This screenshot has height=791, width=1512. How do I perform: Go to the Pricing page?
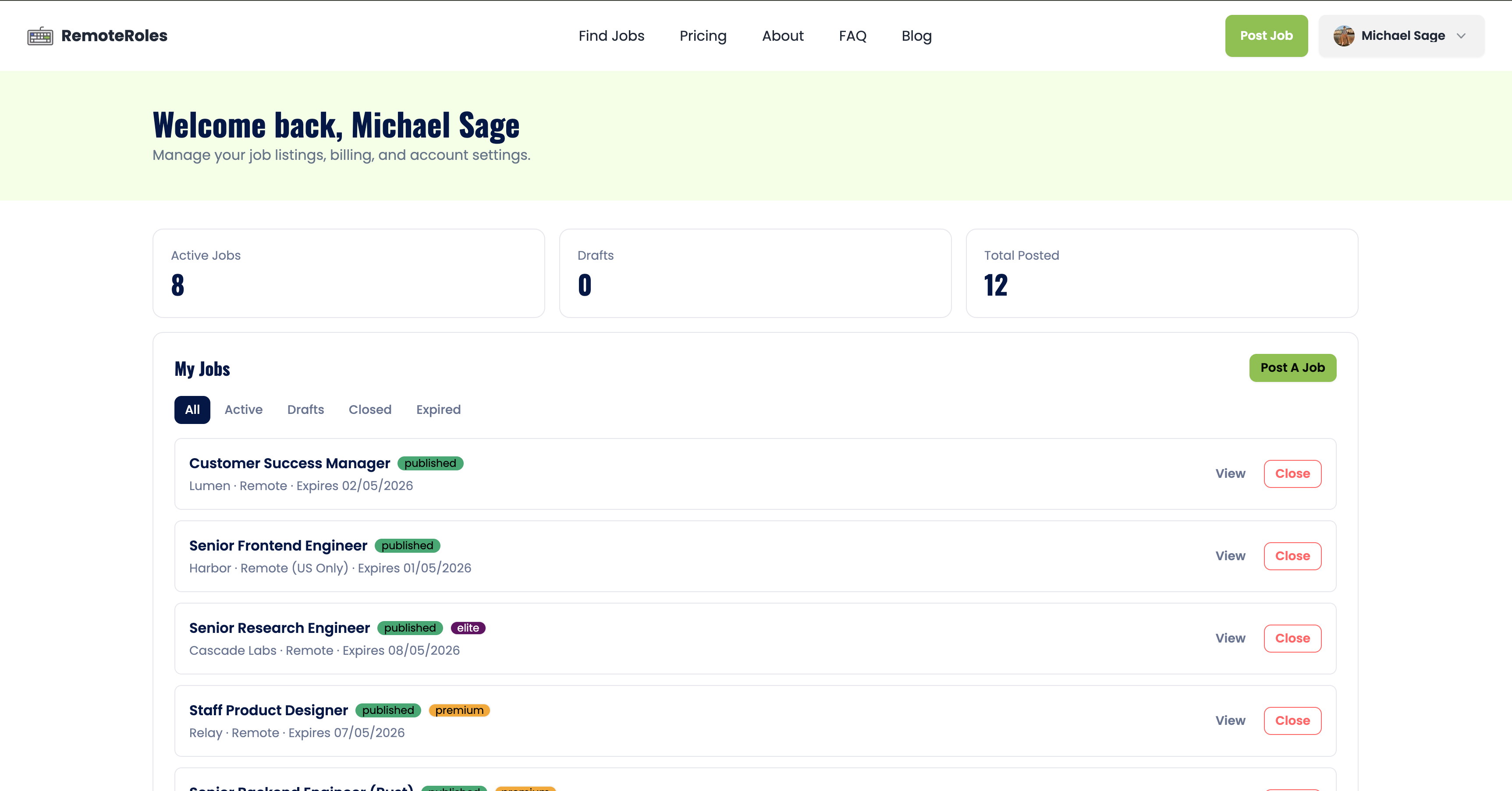coord(703,36)
